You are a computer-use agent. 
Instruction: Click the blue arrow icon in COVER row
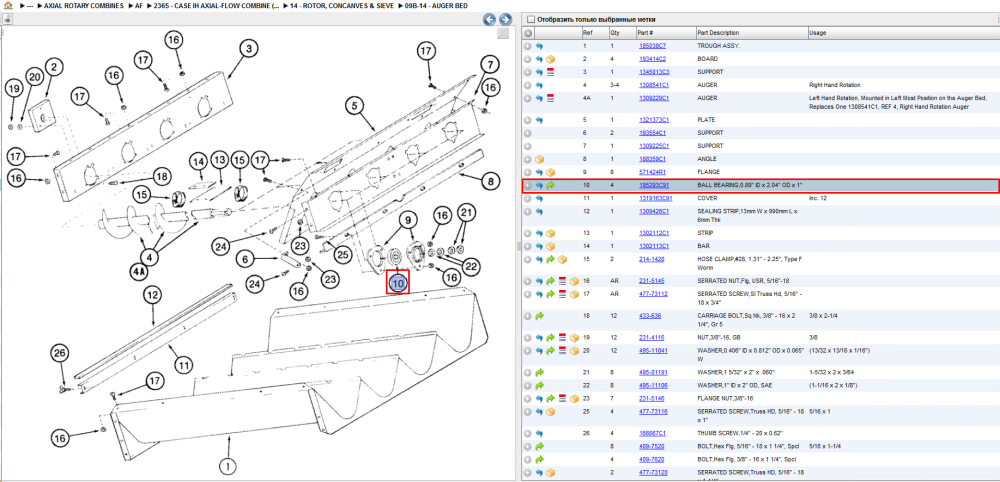pos(539,198)
